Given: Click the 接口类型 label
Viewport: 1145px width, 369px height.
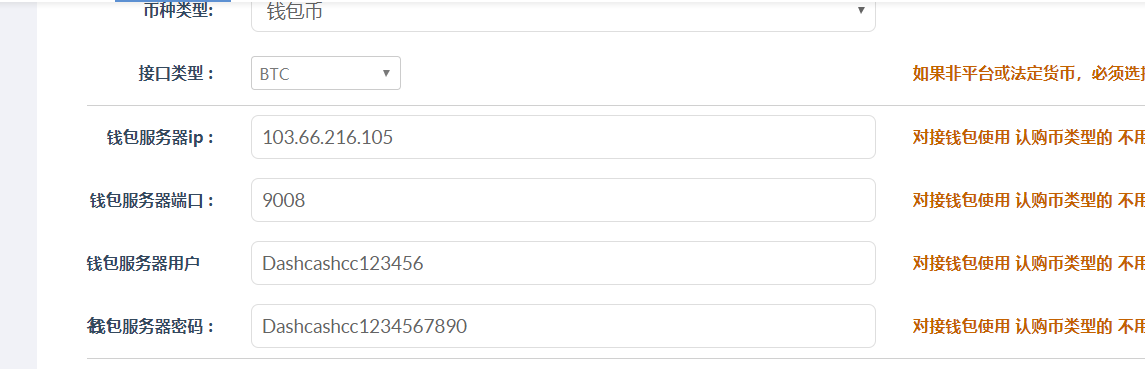Looking at the screenshot, I should pos(176,74).
